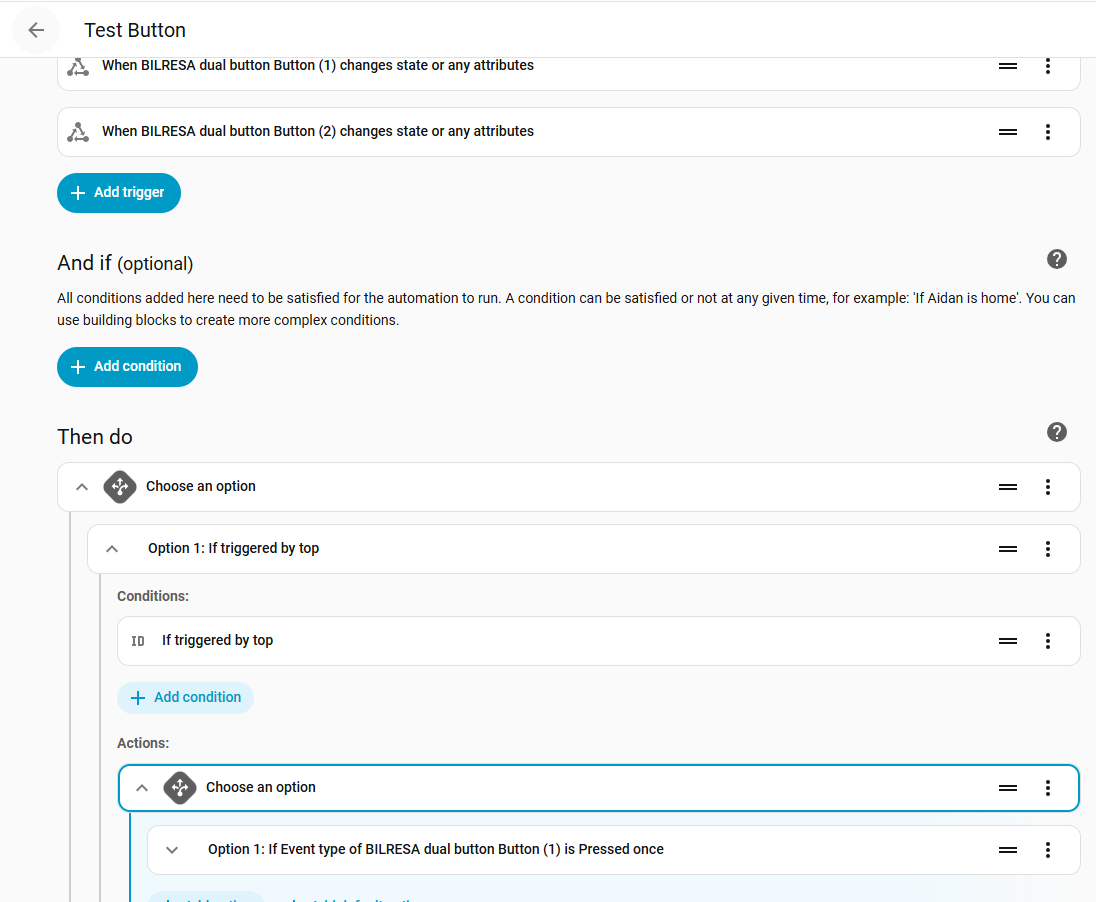Click the Add trigger button
Screen dimensions: 1096x902
click(x=119, y=193)
